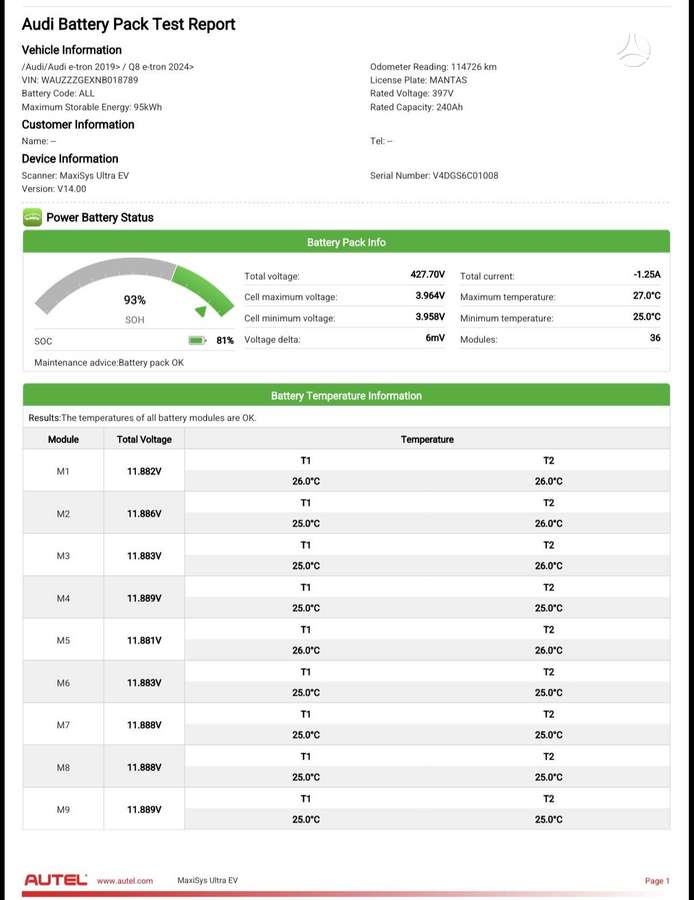Select module M6 row label
Screen dimensions: 694x900
[x=63, y=683]
